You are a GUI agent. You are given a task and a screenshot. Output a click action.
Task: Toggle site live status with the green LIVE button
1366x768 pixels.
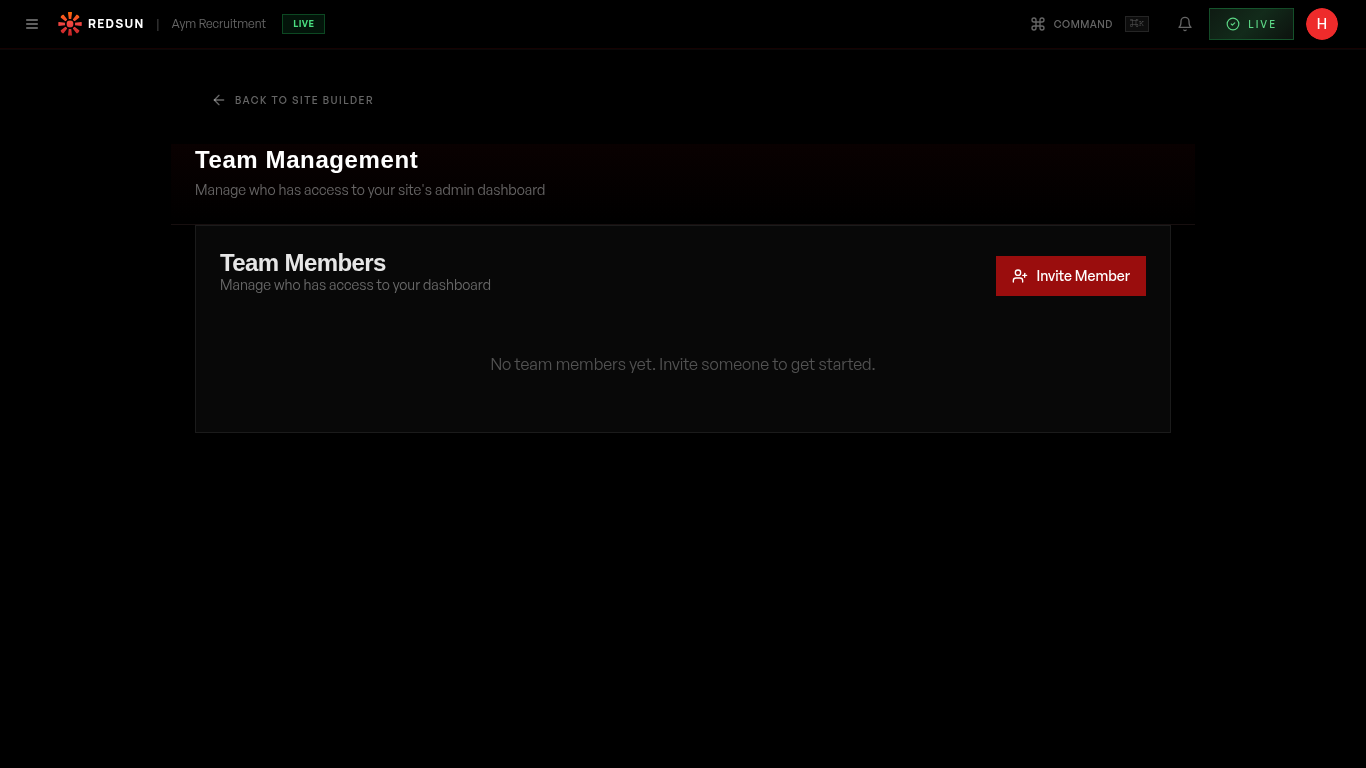[1251, 24]
